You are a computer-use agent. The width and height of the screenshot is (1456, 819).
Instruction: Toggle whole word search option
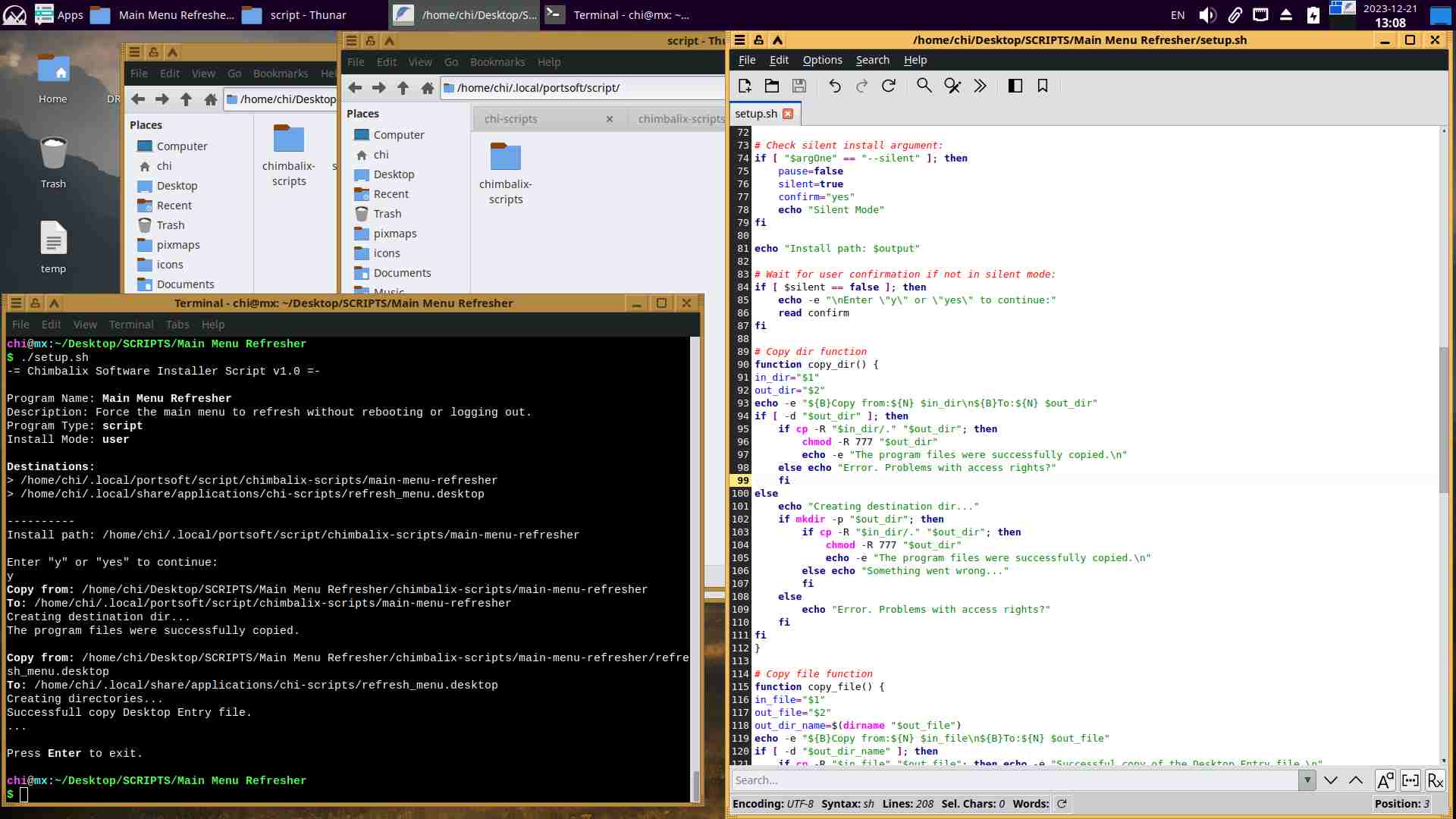click(x=1410, y=780)
